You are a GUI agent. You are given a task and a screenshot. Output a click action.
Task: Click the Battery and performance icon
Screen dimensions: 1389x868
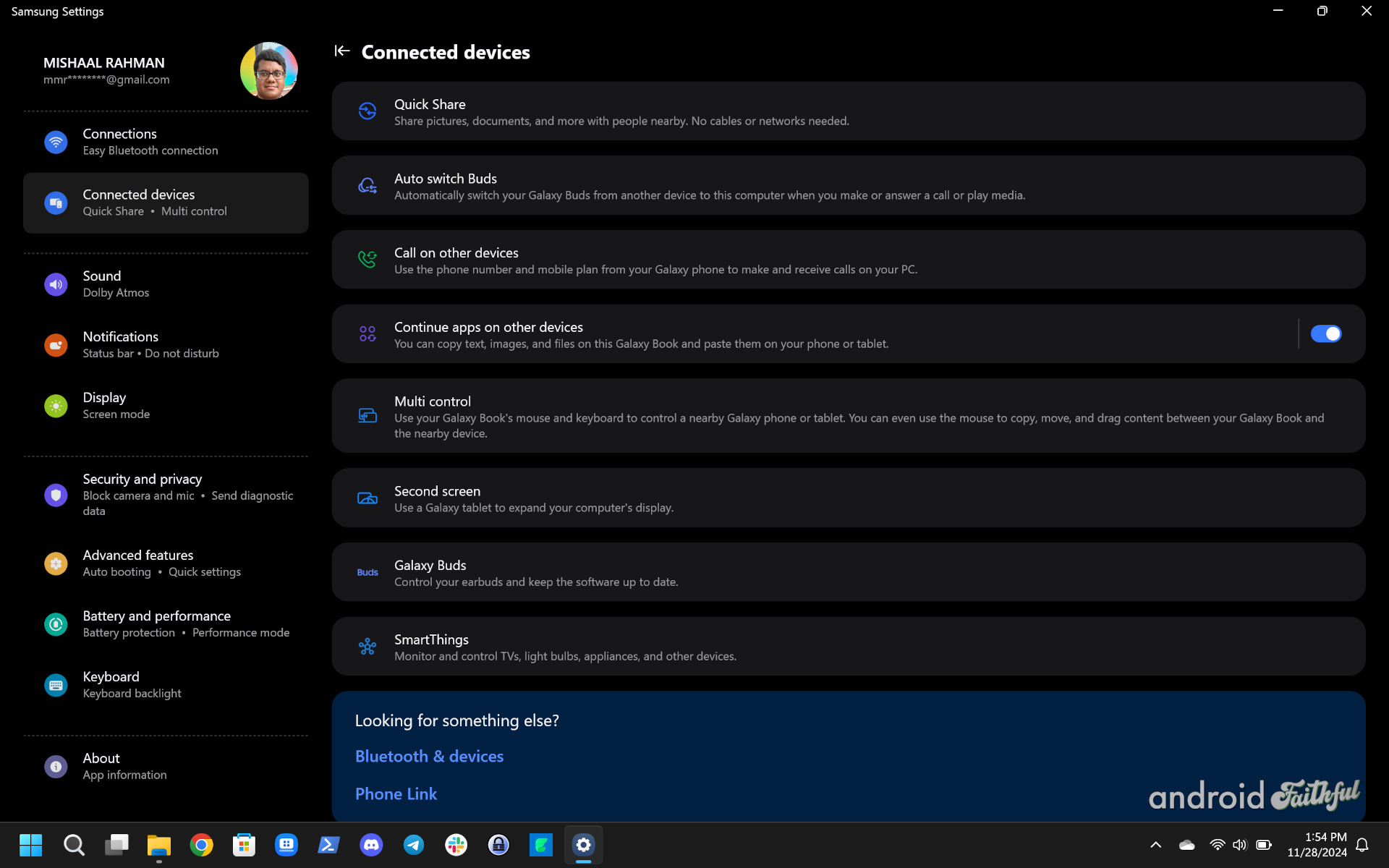(56, 624)
